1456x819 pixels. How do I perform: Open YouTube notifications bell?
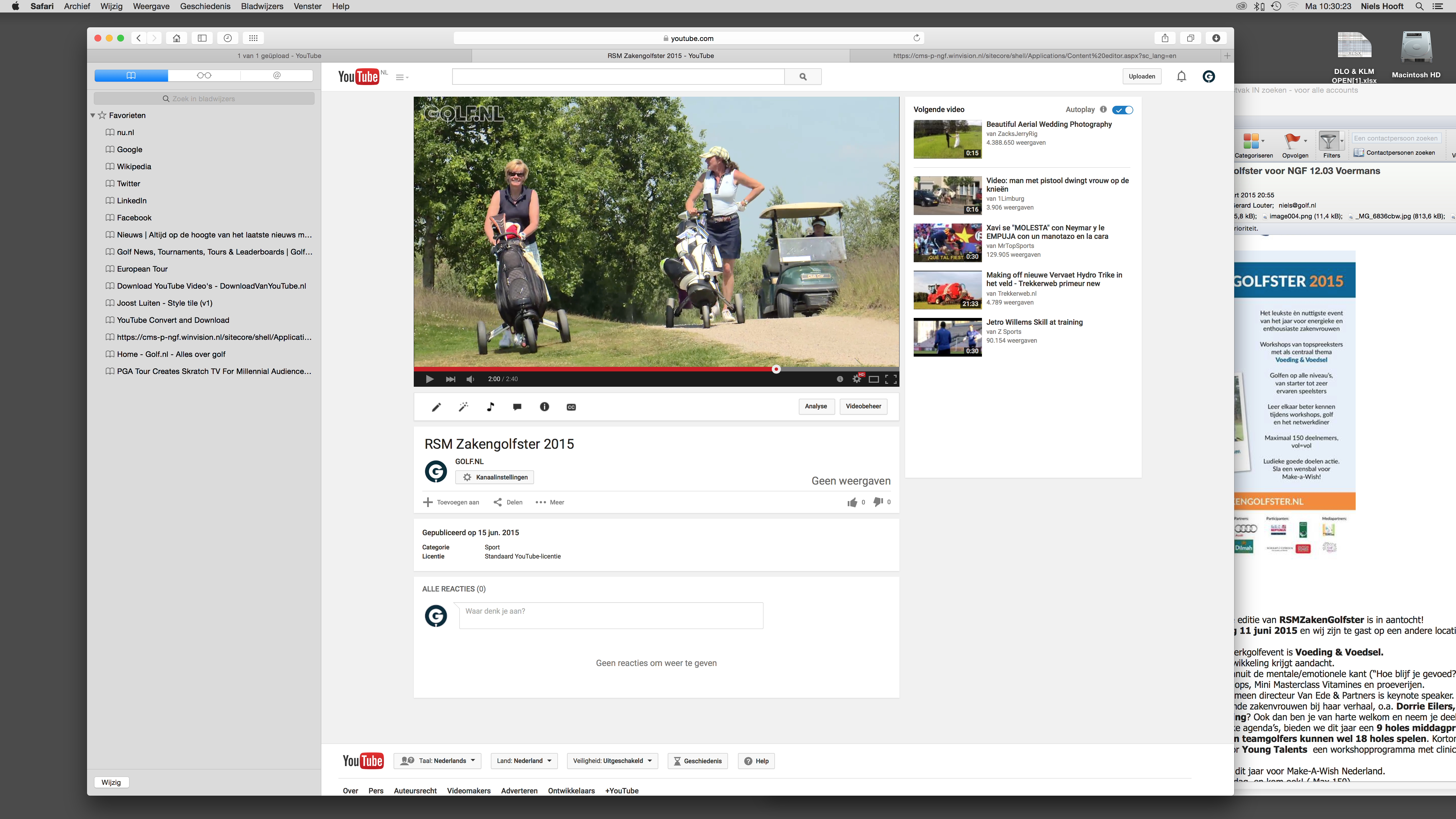[1181, 76]
